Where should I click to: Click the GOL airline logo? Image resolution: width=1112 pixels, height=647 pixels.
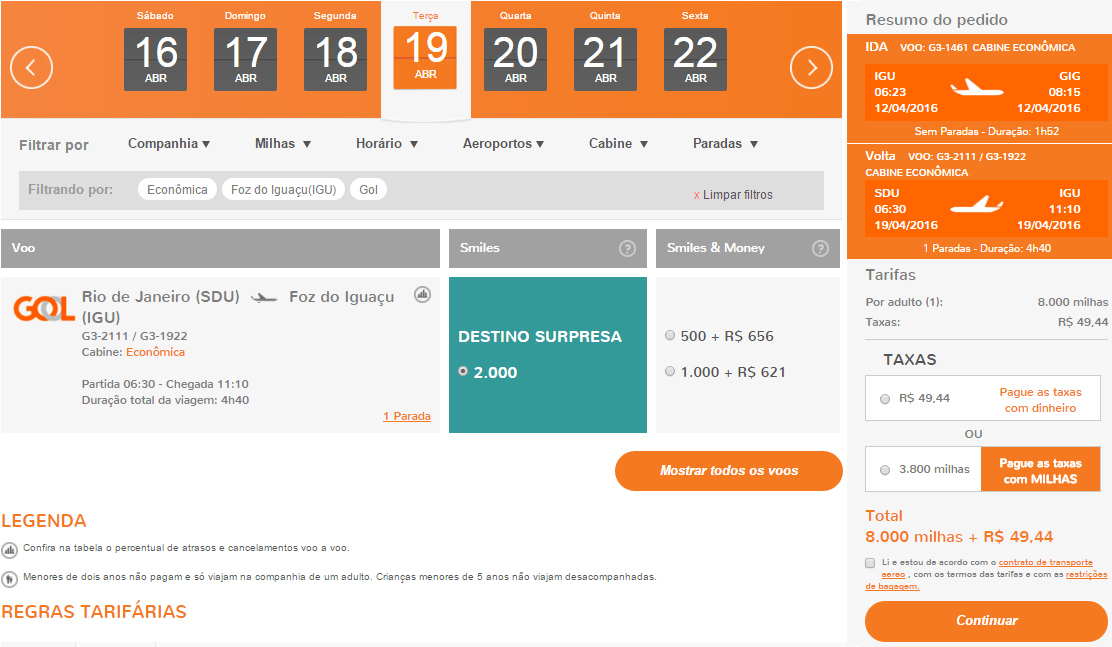pyautogui.click(x=44, y=309)
